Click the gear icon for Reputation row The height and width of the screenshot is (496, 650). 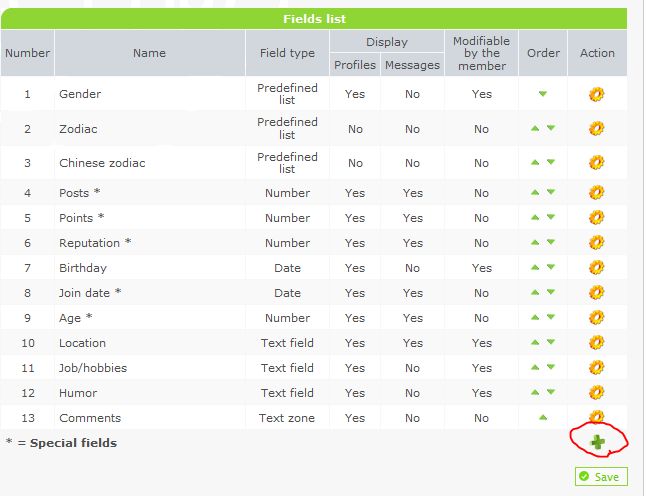597,242
